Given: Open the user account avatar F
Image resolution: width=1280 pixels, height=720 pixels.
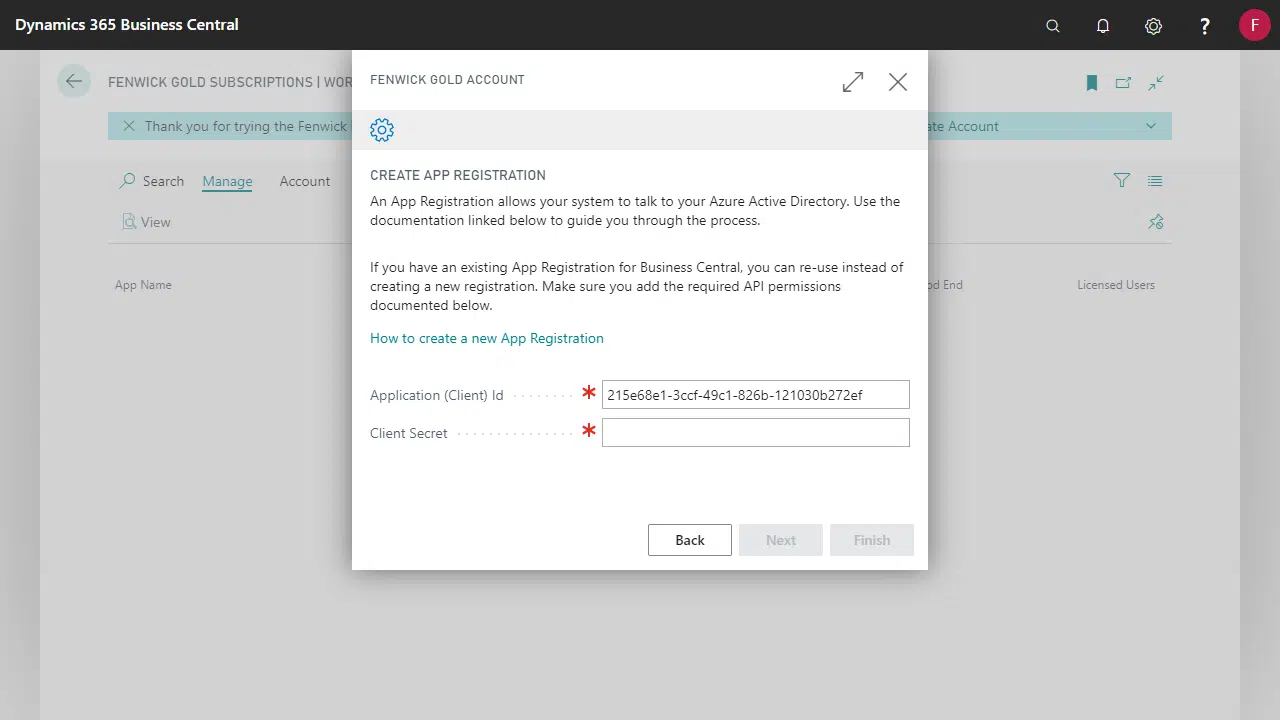Looking at the screenshot, I should (x=1254, y=25).
